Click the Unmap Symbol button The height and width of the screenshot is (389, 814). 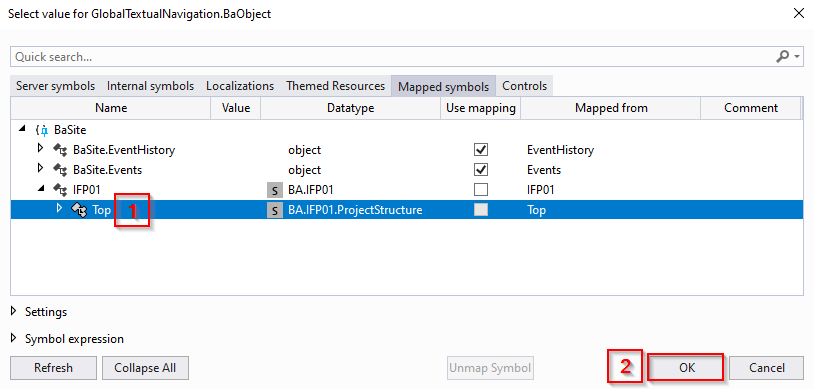point(490,368)
